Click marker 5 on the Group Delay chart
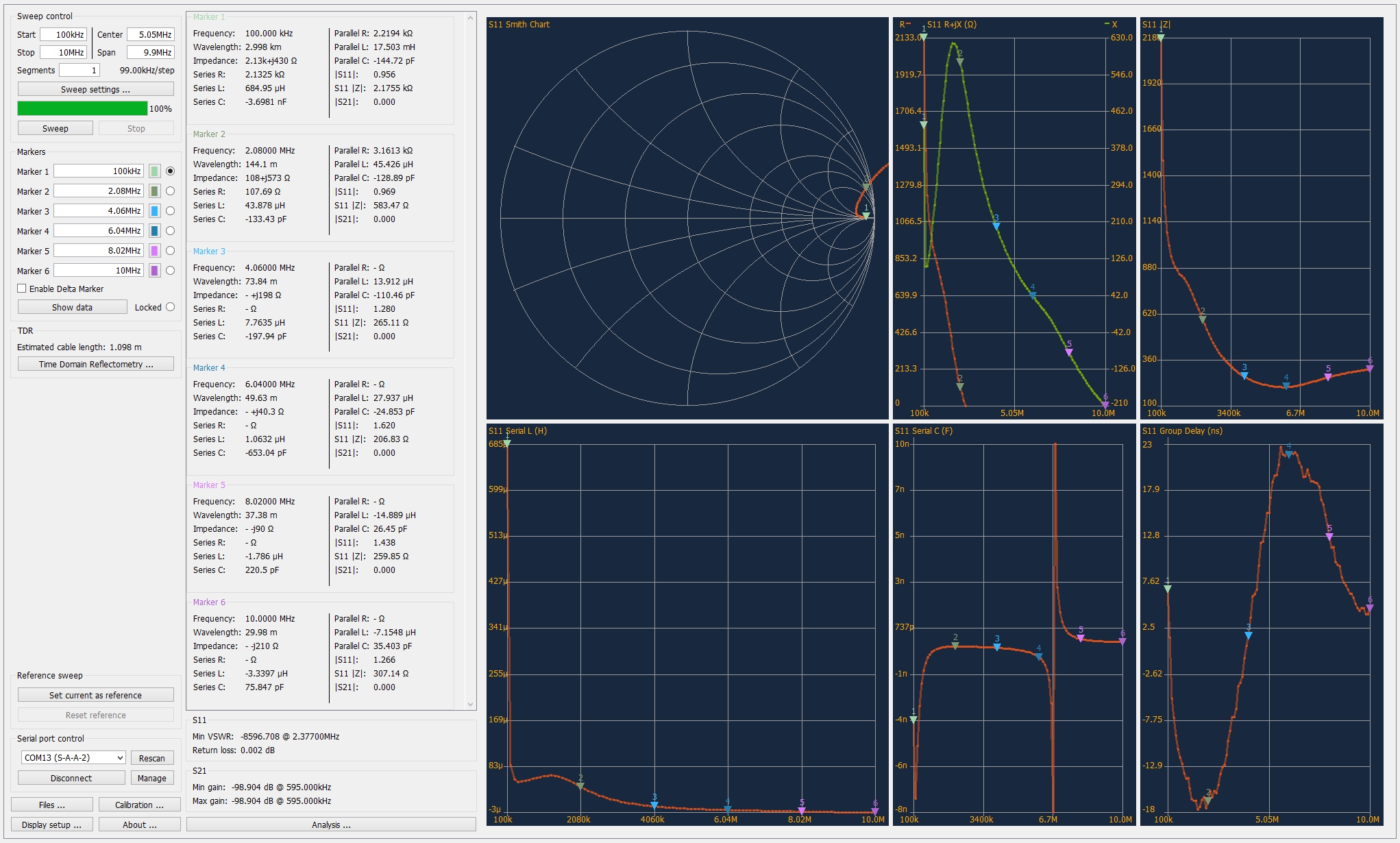The height and width of the screenshot is (843, 1400). (x=1329, y=537)
